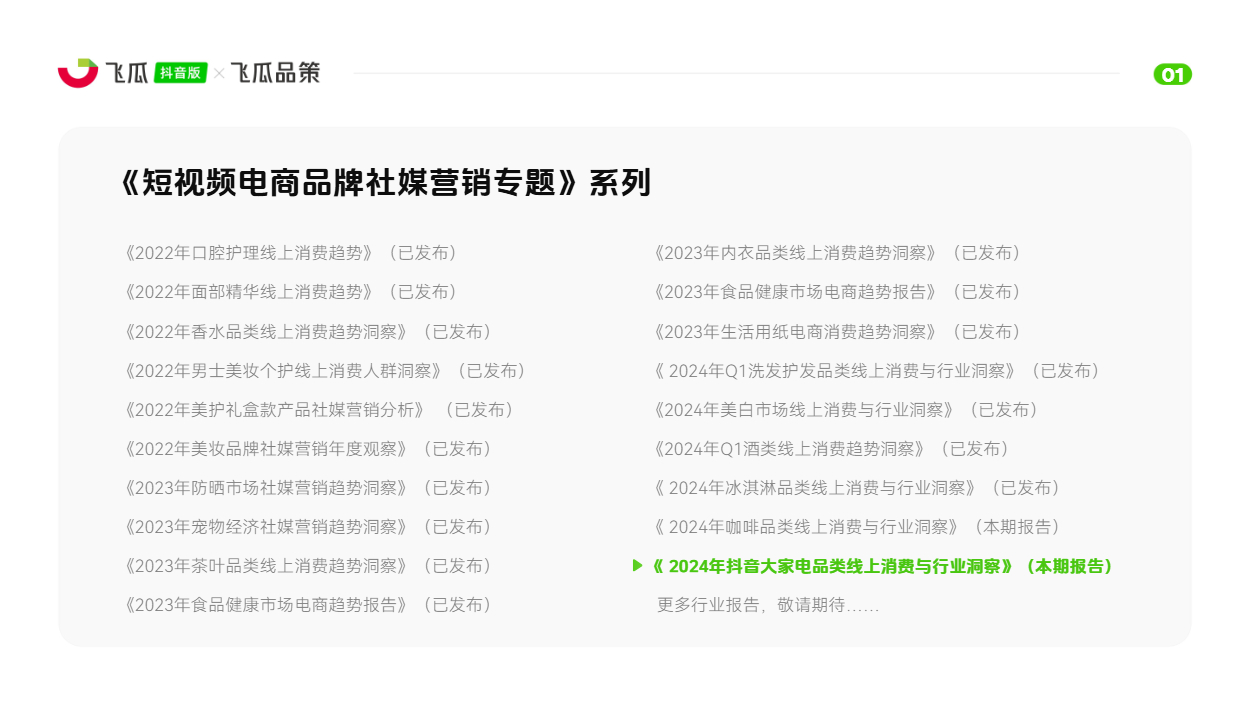Image resolution: width=1250 pixels, height=703 pixels.
Task: Select highlighted 《2024年抖音大家电品类线上消费与行业洞察》 report
Action: point(882,566)
